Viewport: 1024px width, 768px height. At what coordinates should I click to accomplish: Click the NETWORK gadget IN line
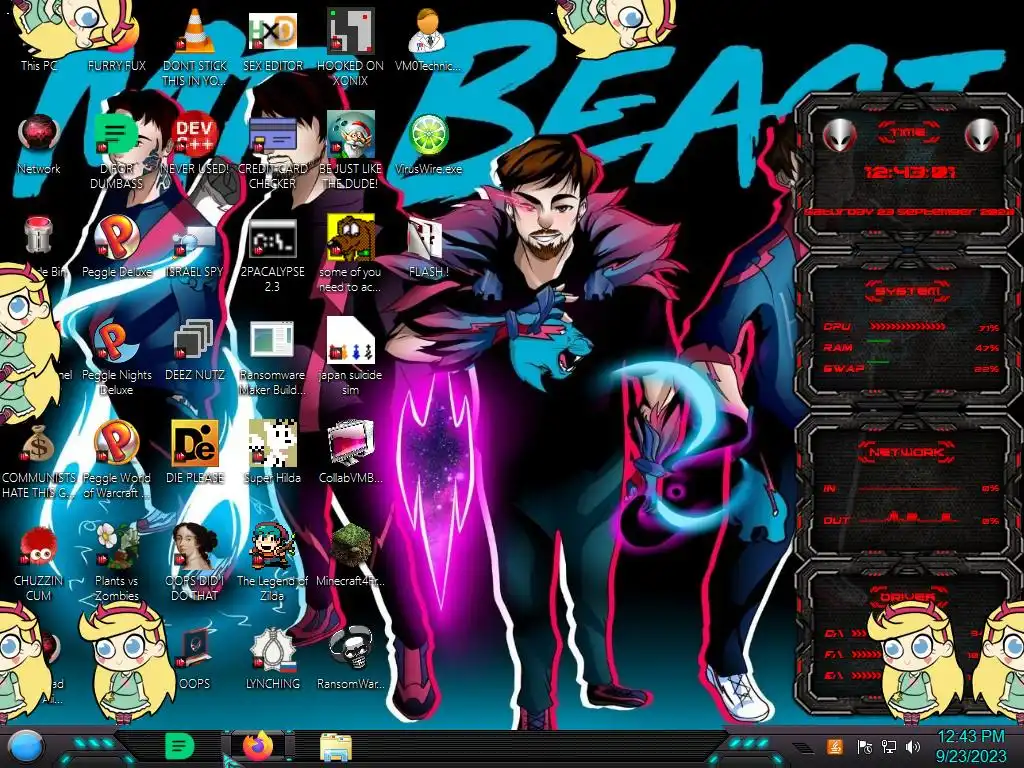point(908,488)
